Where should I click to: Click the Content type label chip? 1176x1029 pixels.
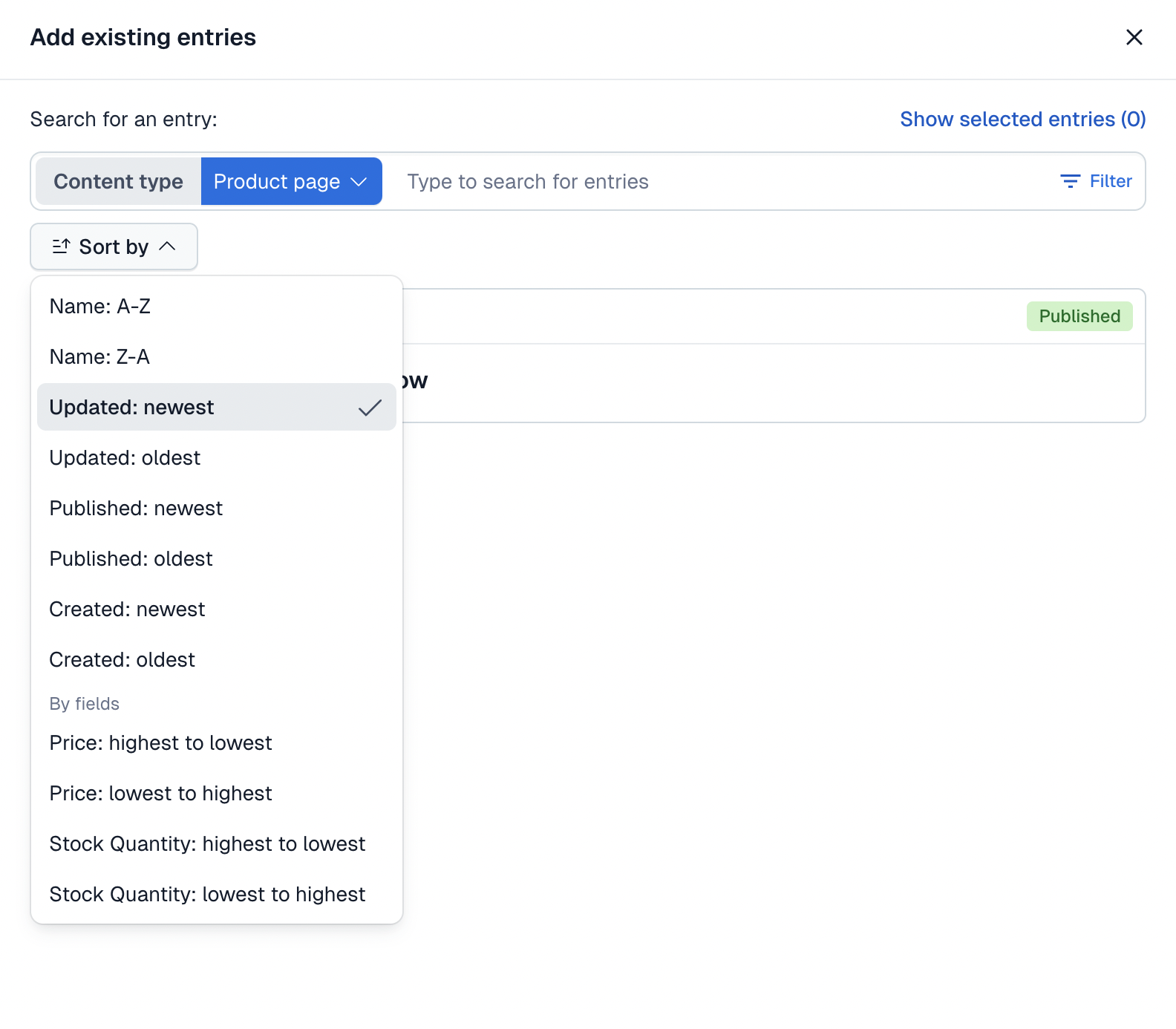tap(118, 181)
